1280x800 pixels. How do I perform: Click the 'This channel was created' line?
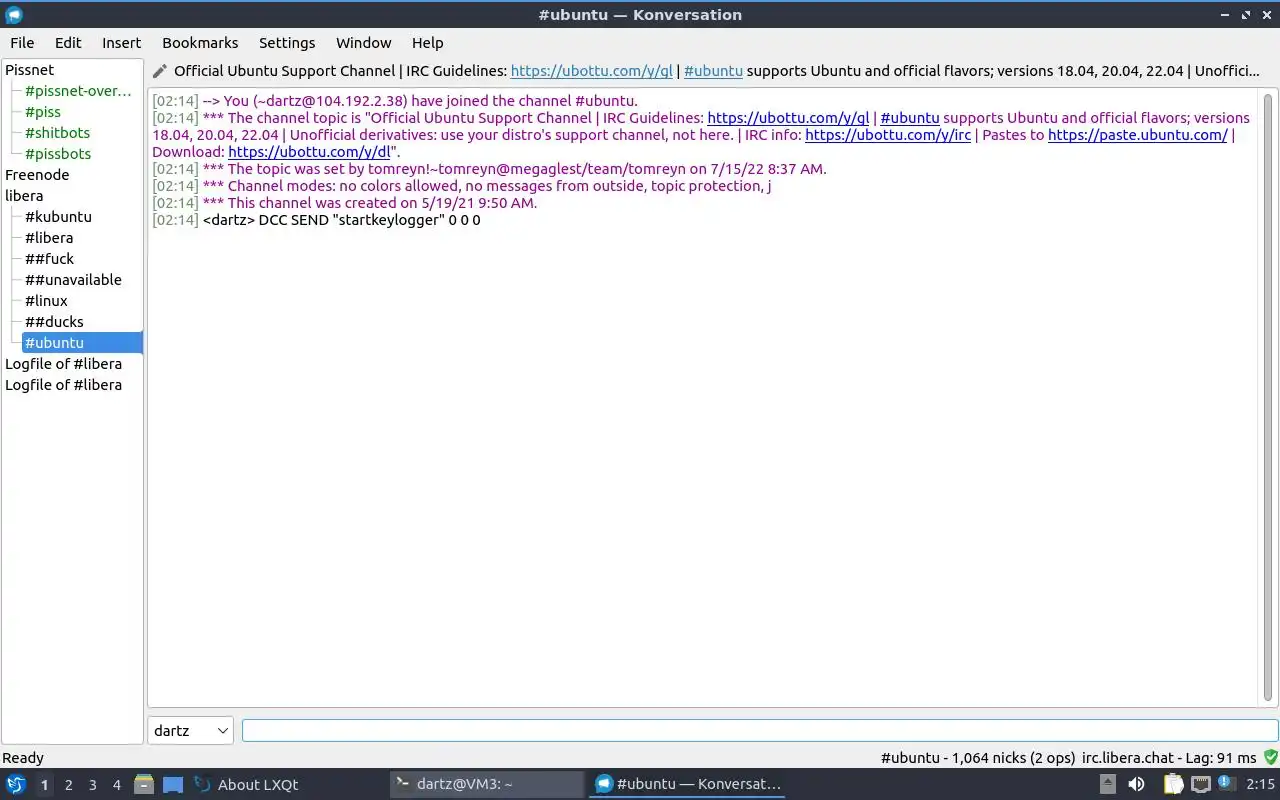(345, 203)
